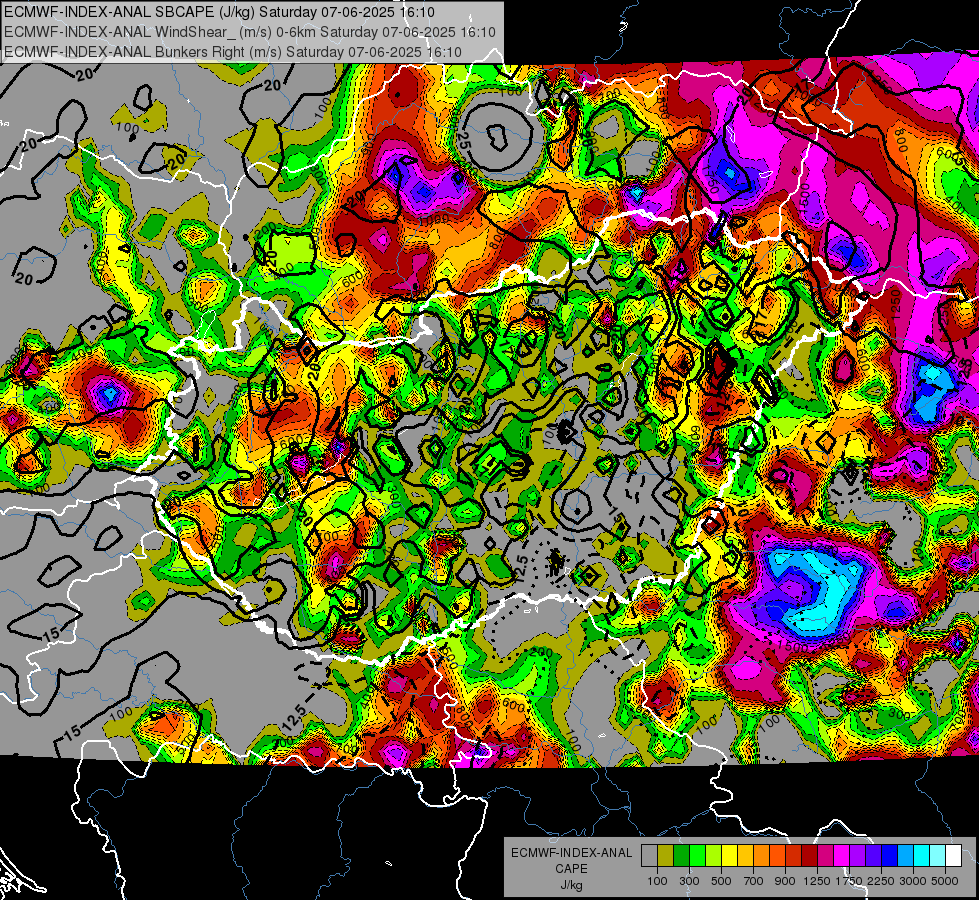
Task: Click the legend's ECMWF-INDEX-ANAL heading
Action: (572, 853)
